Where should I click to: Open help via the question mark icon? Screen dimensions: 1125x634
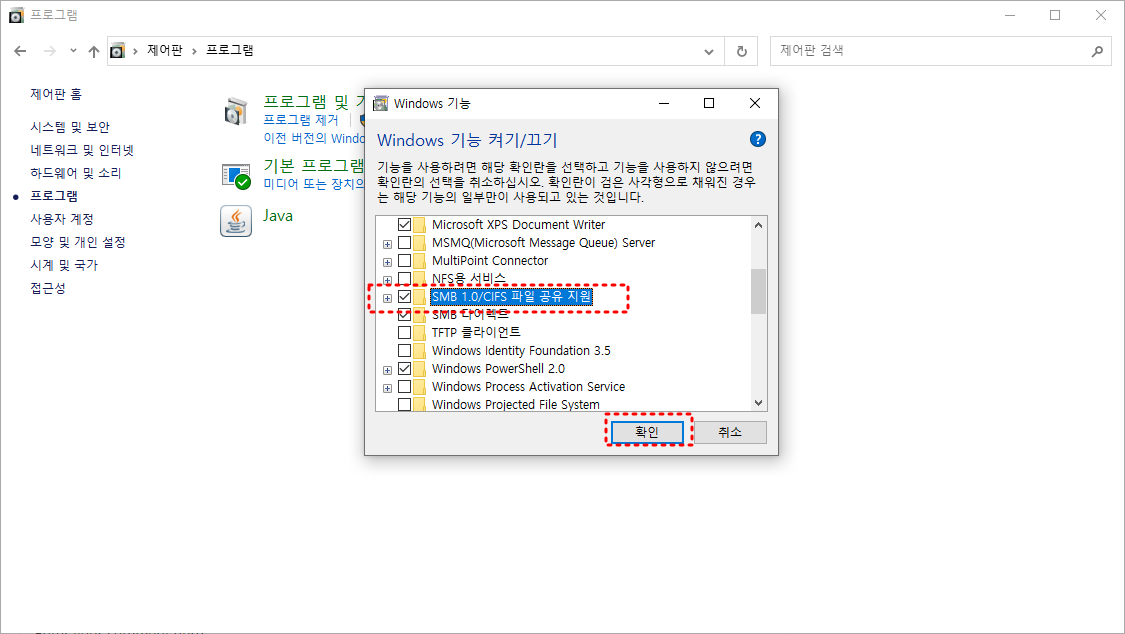tap(757, 140)
